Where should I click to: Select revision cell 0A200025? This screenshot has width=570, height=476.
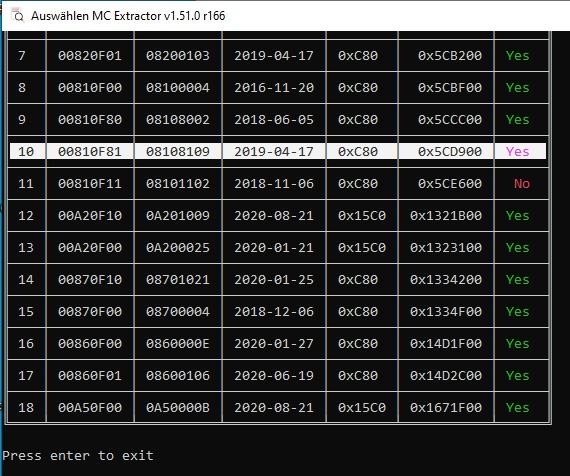[x=178, y=248]
